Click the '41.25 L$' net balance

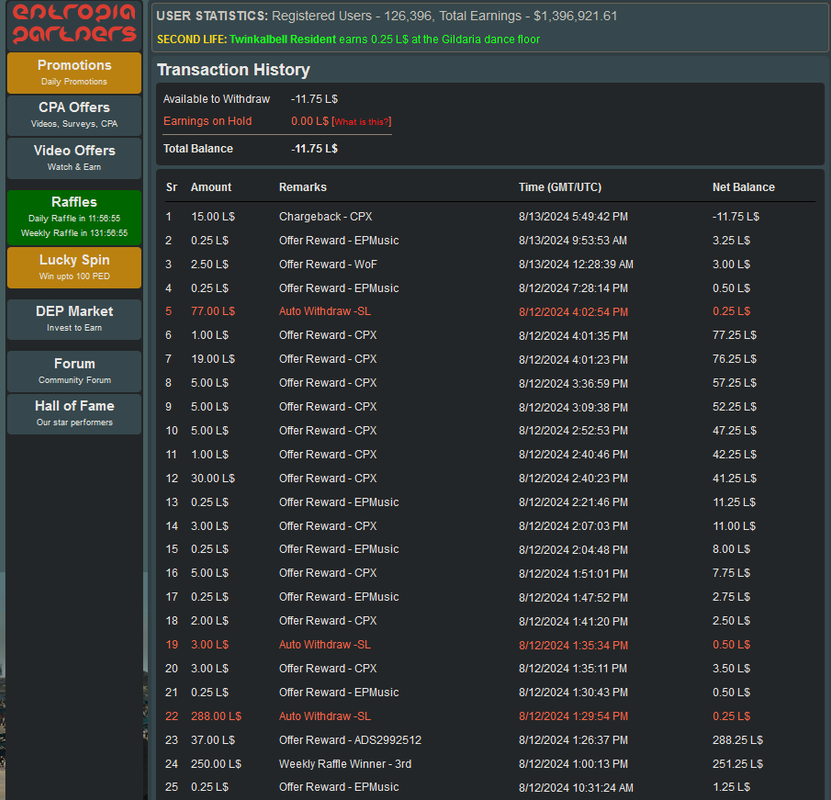[734, 478]
